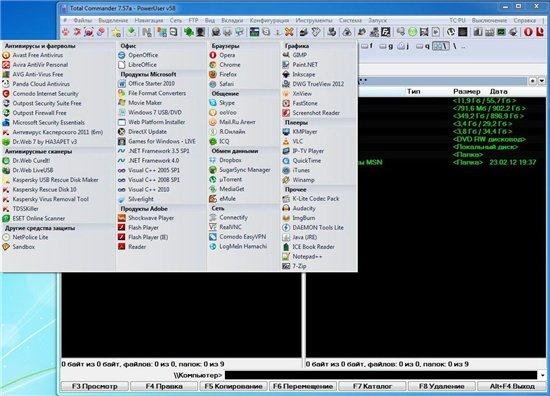
Task: Open the Вкладки menu
Action: coord(232,21)
